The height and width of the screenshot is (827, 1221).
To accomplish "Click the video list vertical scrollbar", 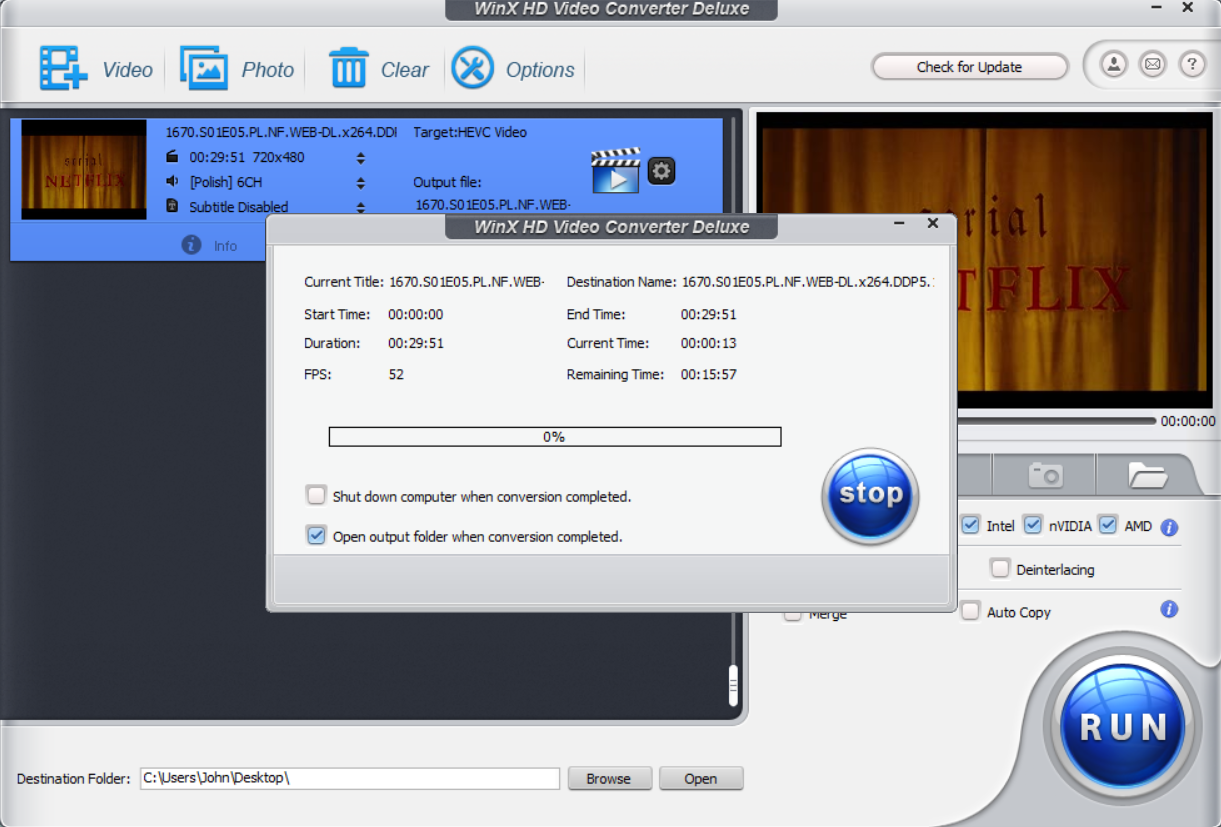I will point(733,686).
